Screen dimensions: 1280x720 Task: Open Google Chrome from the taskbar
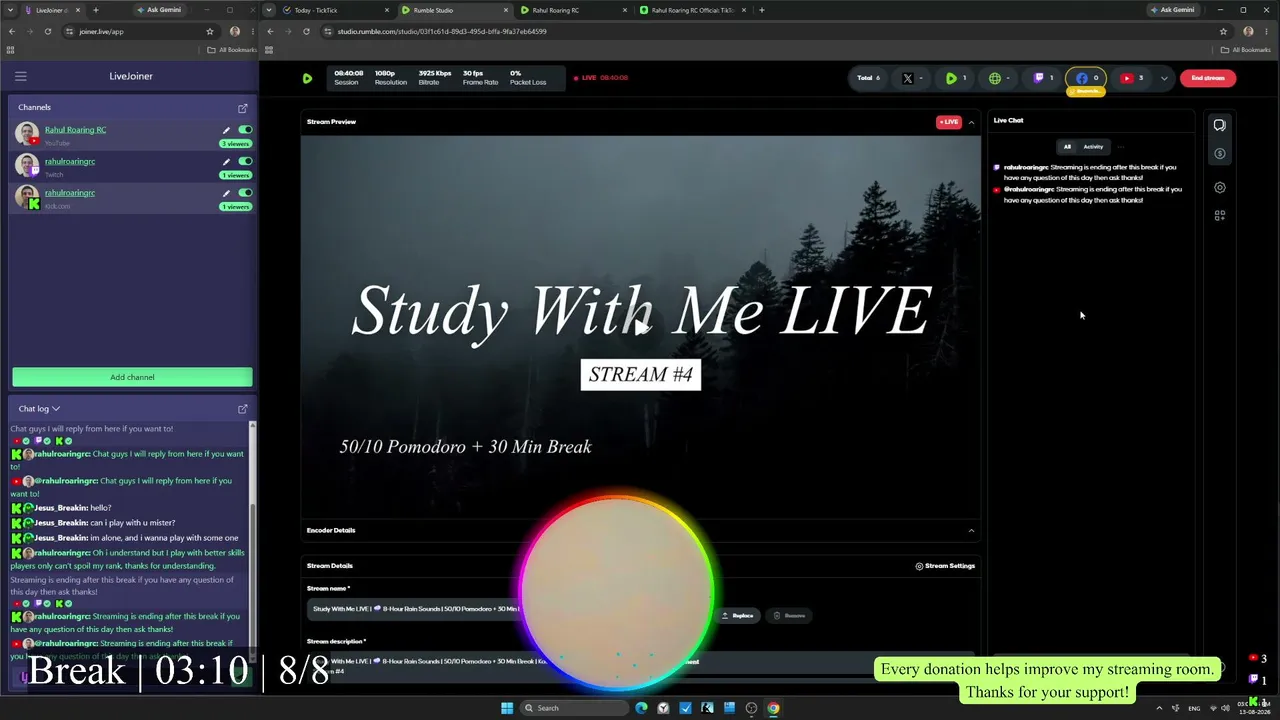pos(773,708)
